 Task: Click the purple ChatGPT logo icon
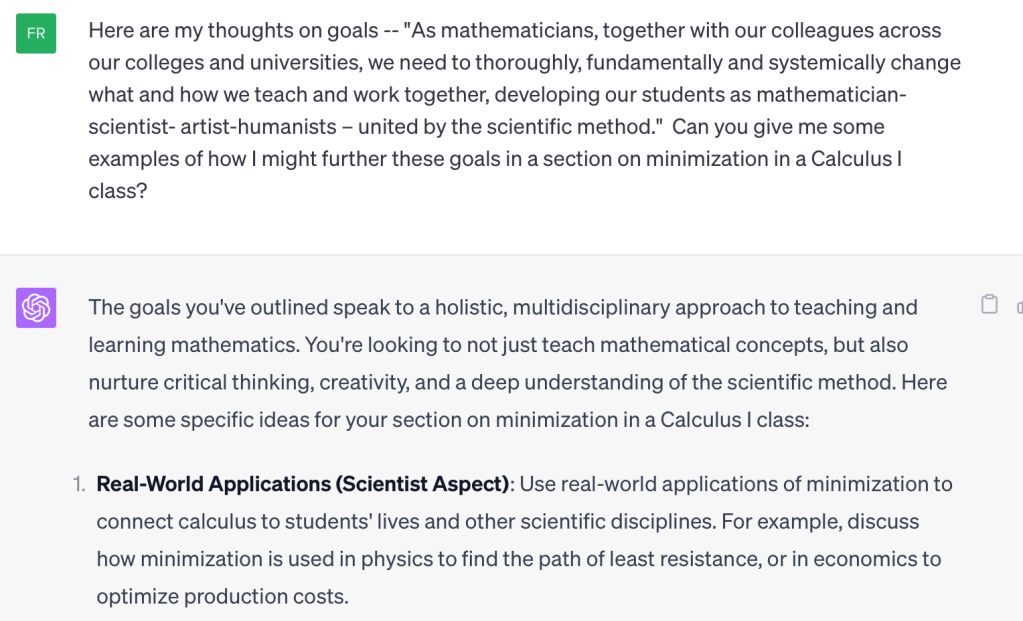pyautogui.click(x=36, y=308)
